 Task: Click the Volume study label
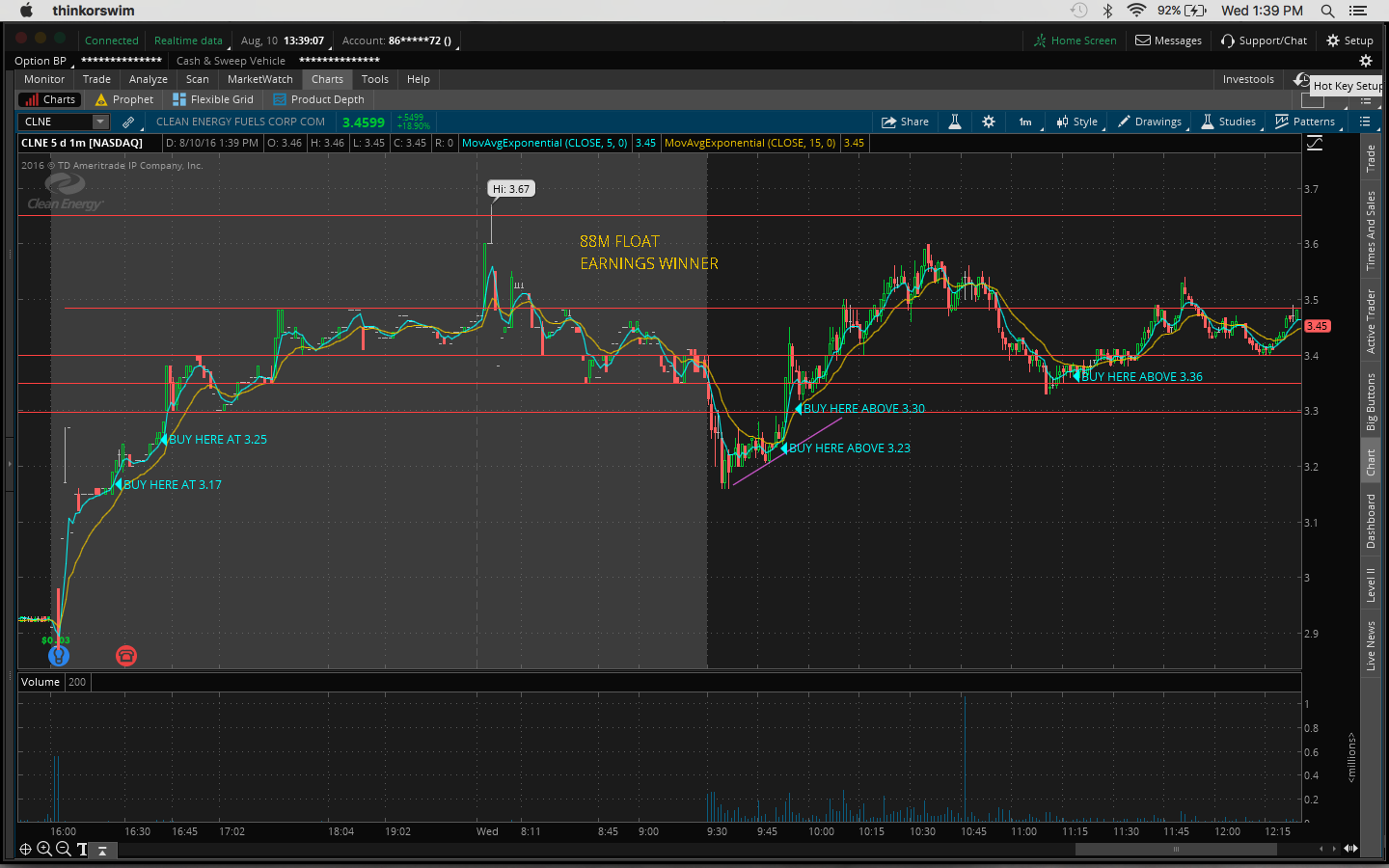[41, 682]
